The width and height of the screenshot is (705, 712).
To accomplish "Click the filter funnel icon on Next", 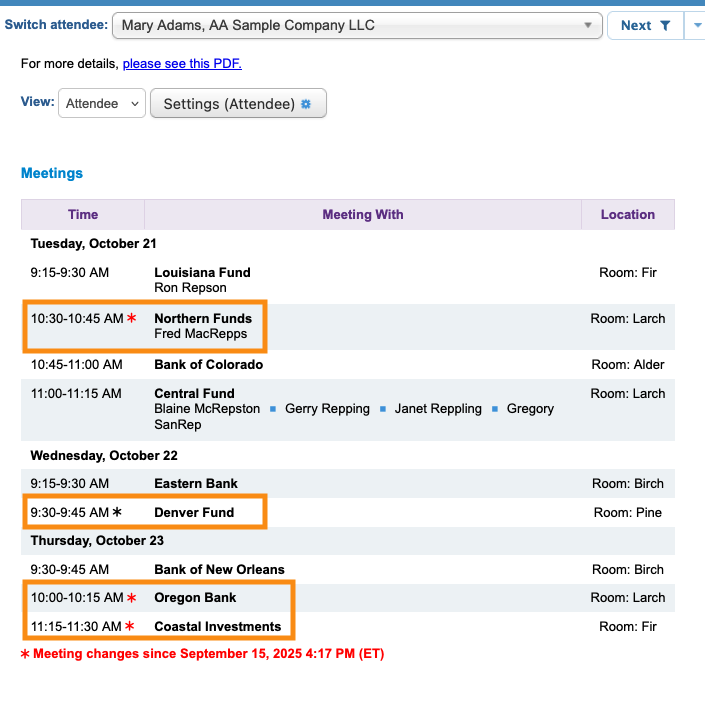I will [665, 26].
